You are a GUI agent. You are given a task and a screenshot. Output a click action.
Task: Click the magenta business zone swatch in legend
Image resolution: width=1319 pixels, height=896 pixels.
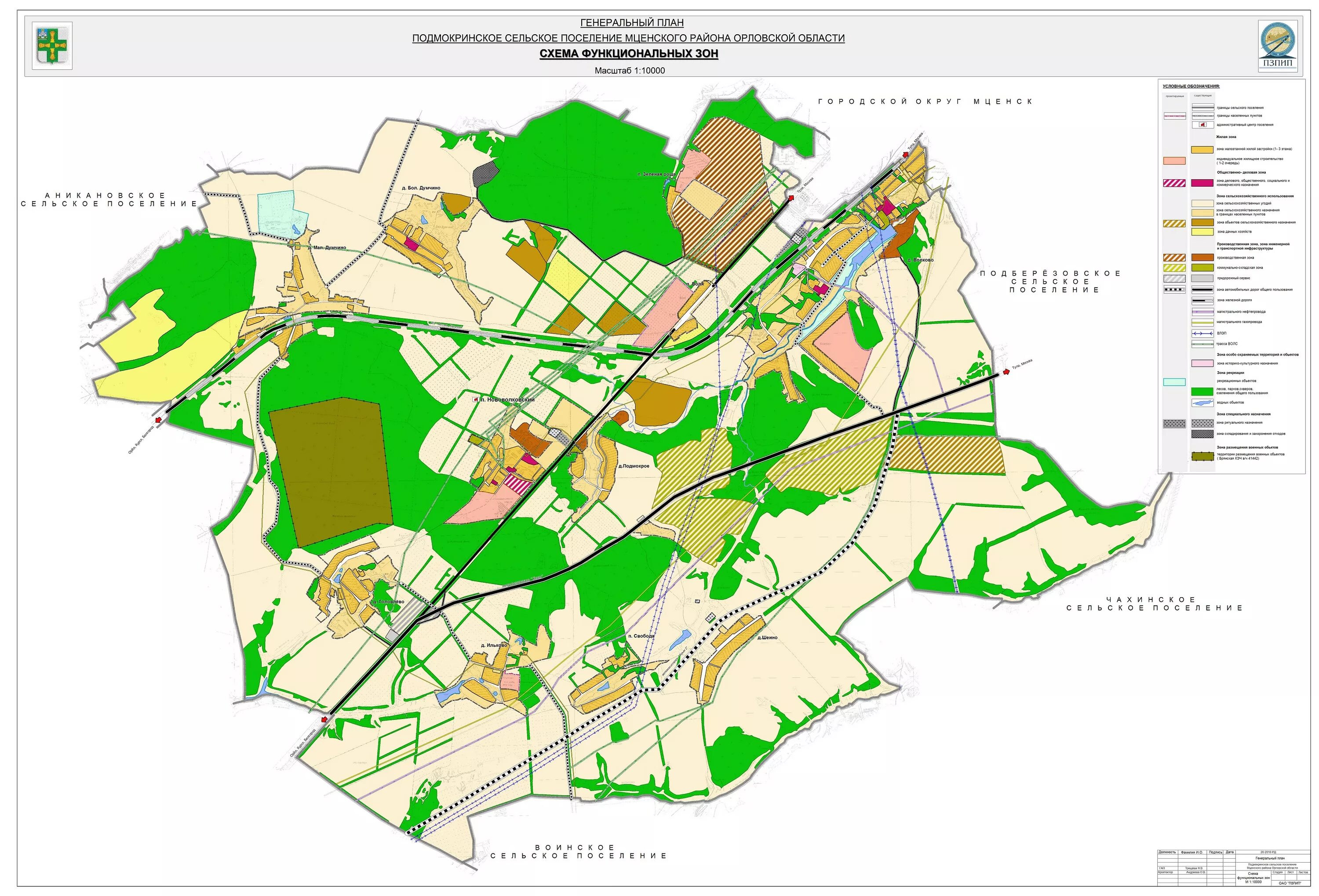click(x=1202, y=183)
